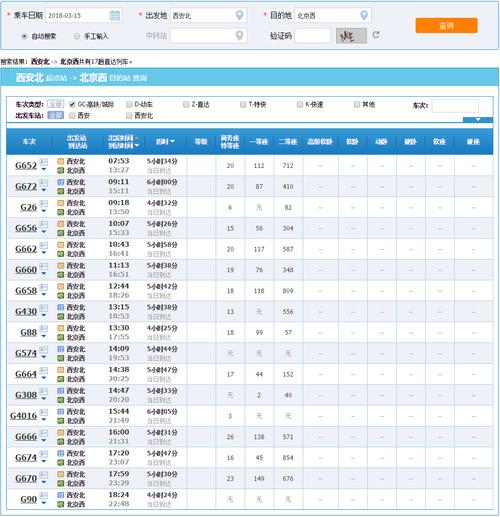Screen dimensions: 500x517
Task: Open the stop info icon beside G656
Action: (x=44, y=225)
